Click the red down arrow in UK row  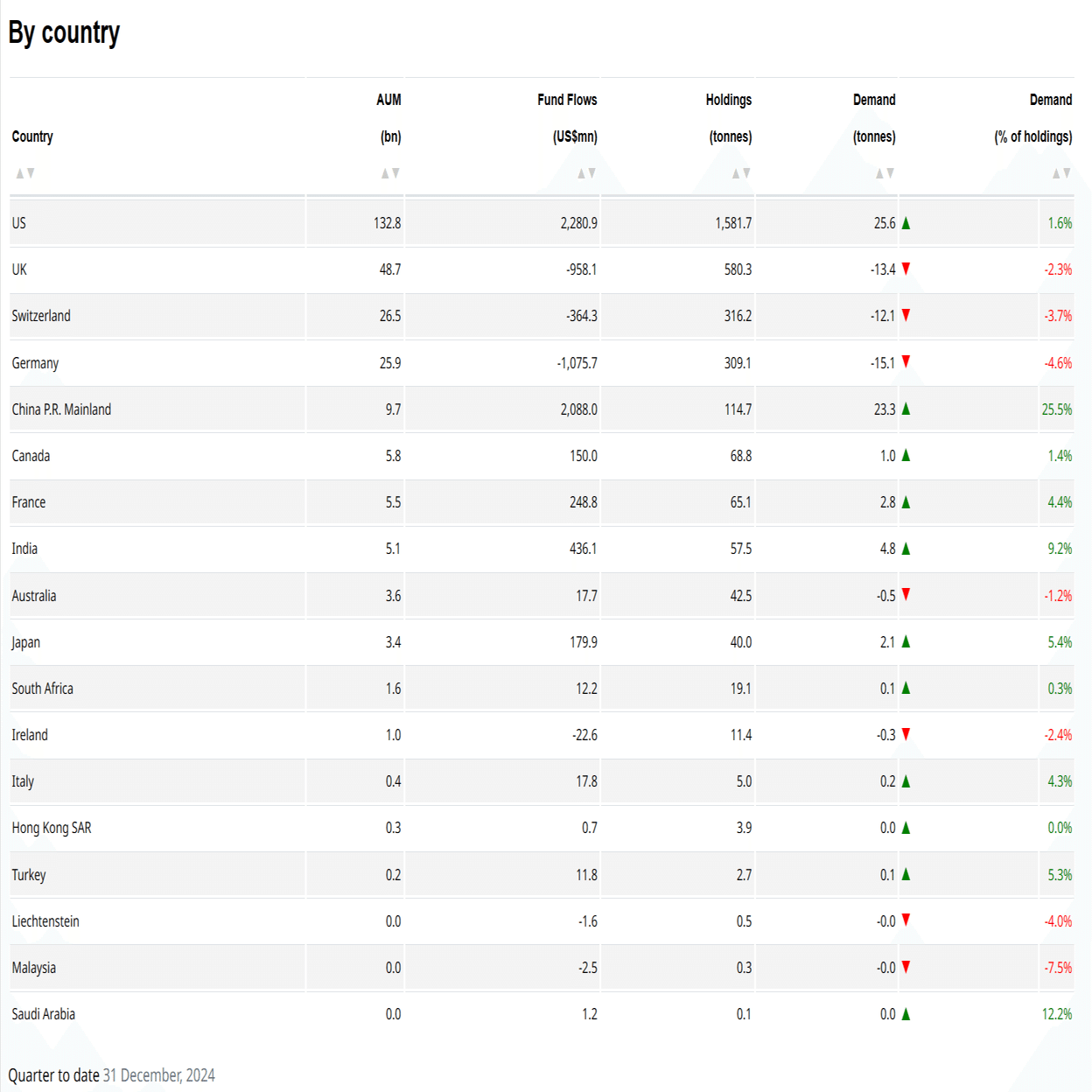click(906, 269)
